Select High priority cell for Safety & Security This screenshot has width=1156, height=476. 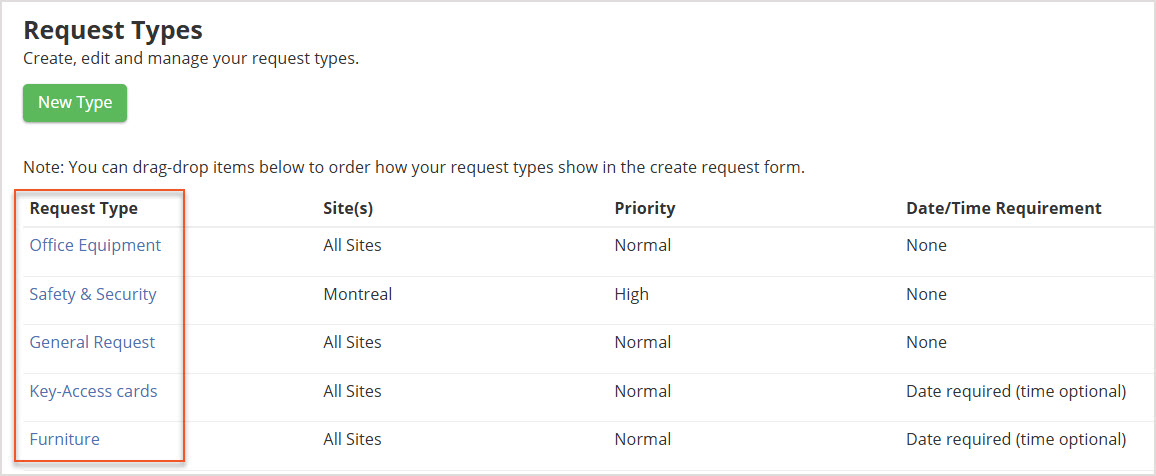632,295
